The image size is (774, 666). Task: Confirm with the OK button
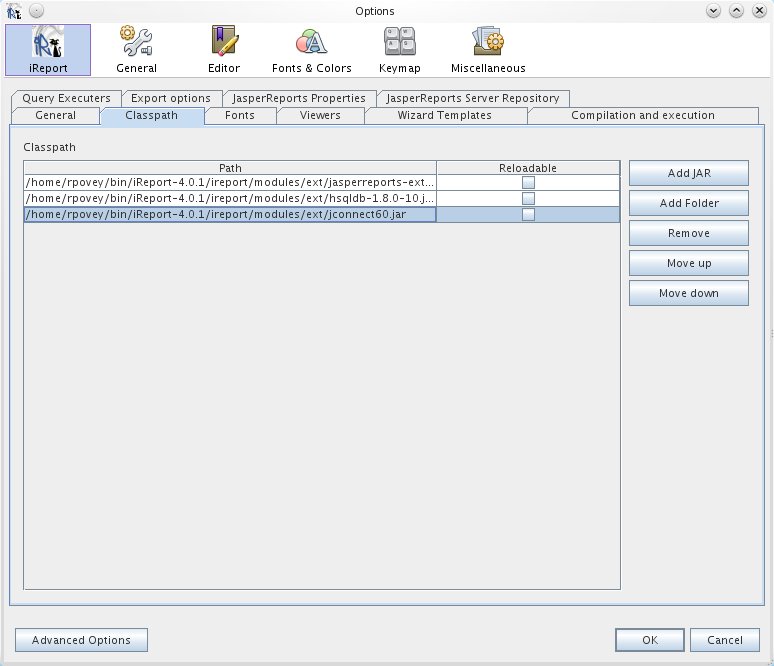pyautogui.click(x=650, y=640)
